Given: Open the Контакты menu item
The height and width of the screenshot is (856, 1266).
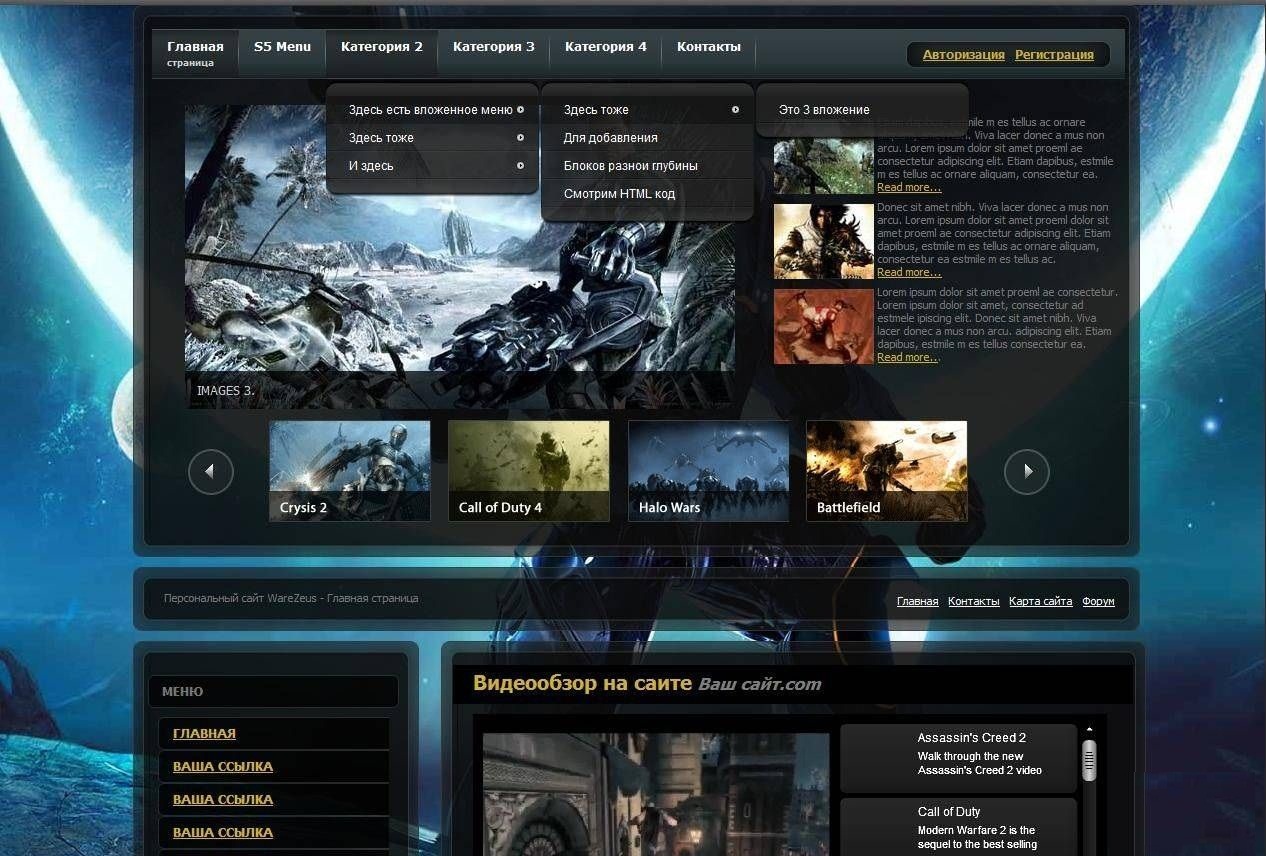Looking at the screenshot, I should pos(709,47).
